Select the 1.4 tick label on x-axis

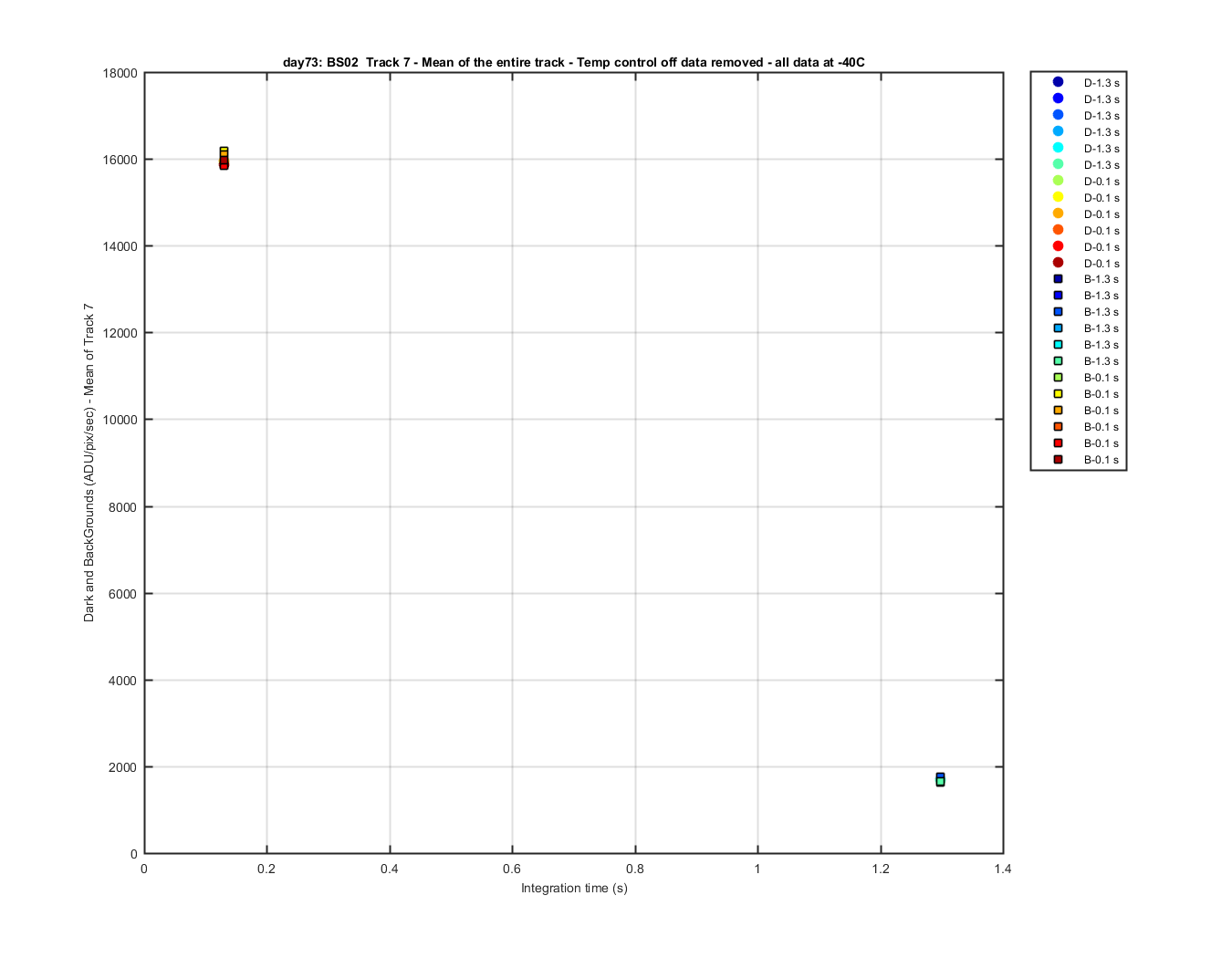1003,869
